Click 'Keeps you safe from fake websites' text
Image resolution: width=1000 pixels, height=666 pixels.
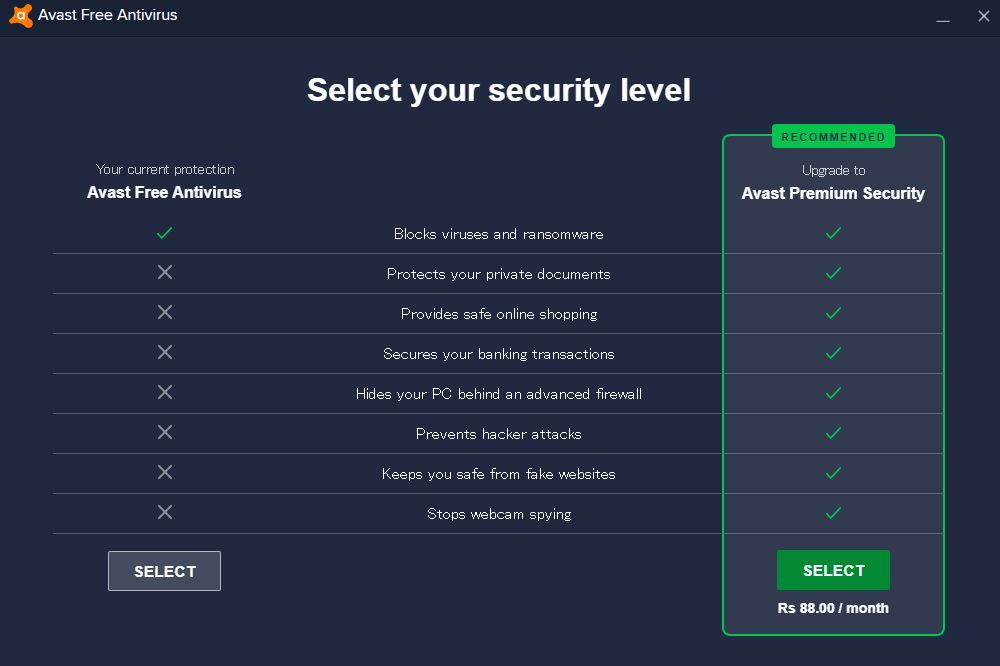[x=499, y=474]
